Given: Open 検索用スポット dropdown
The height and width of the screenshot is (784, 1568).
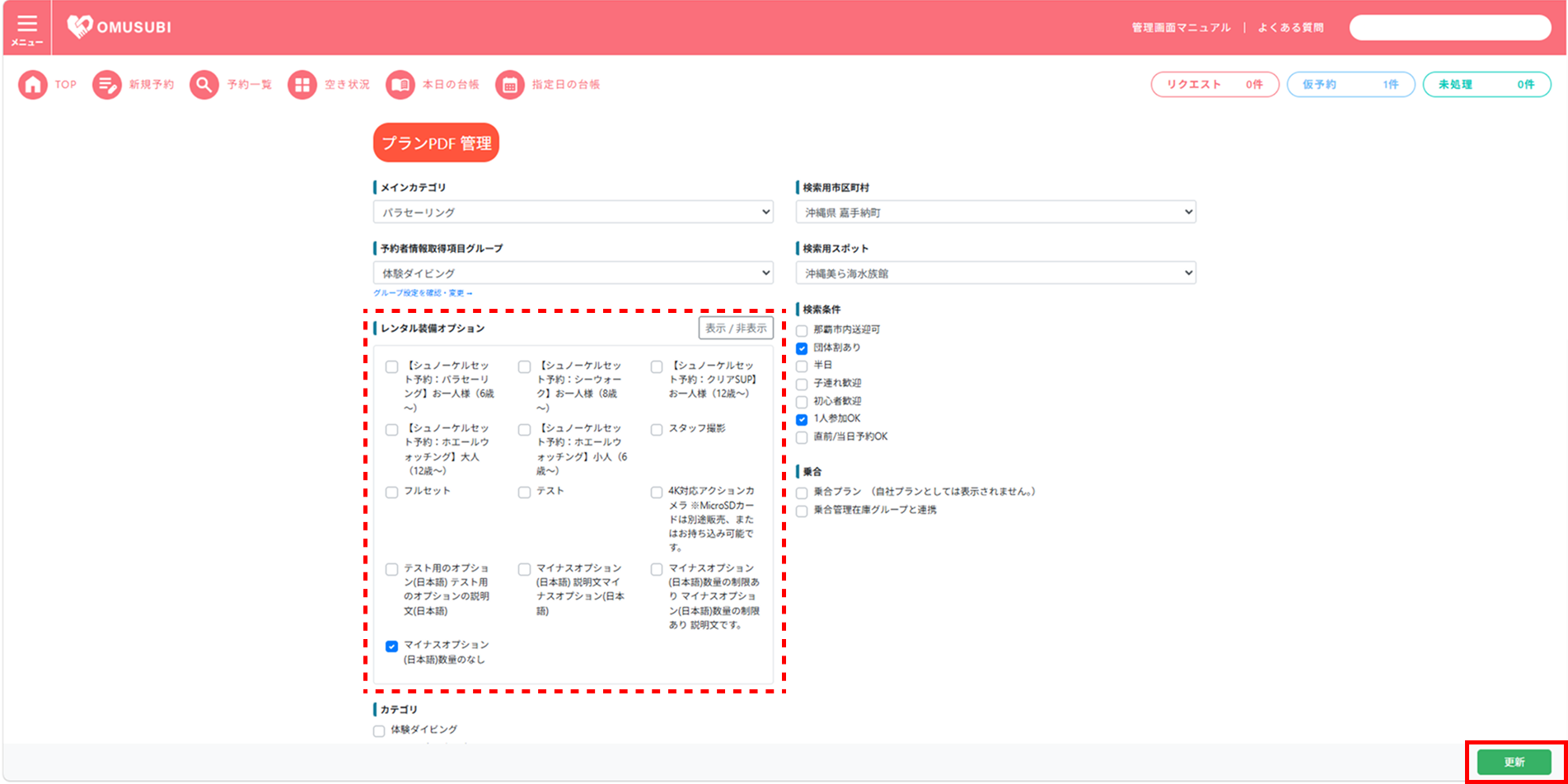Looking at the screenshot, I should point(995,273).
